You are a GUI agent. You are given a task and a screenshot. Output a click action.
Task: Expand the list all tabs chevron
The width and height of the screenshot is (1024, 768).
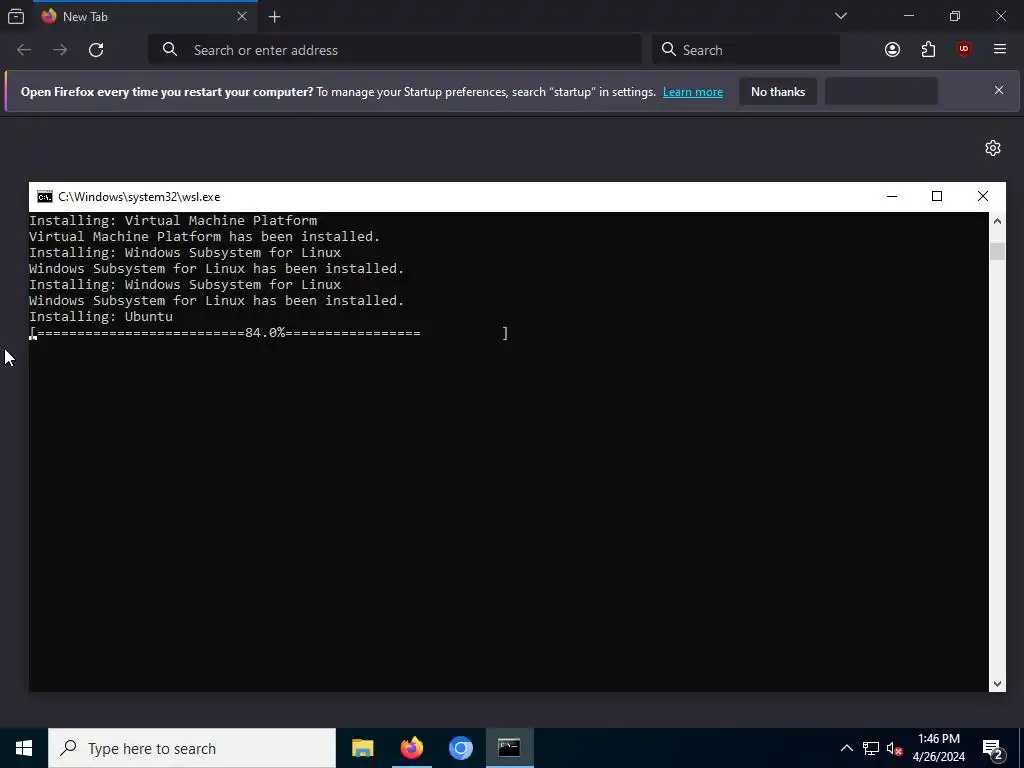840,16
